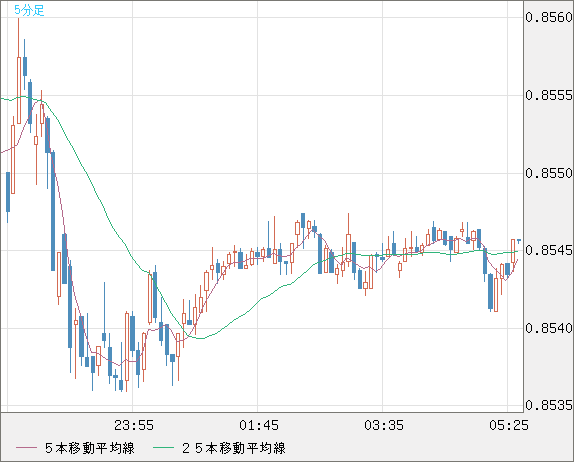
Task: Click the 5本移動平均線 legend text
Action: pyautogui.click(x=90, y=448)
